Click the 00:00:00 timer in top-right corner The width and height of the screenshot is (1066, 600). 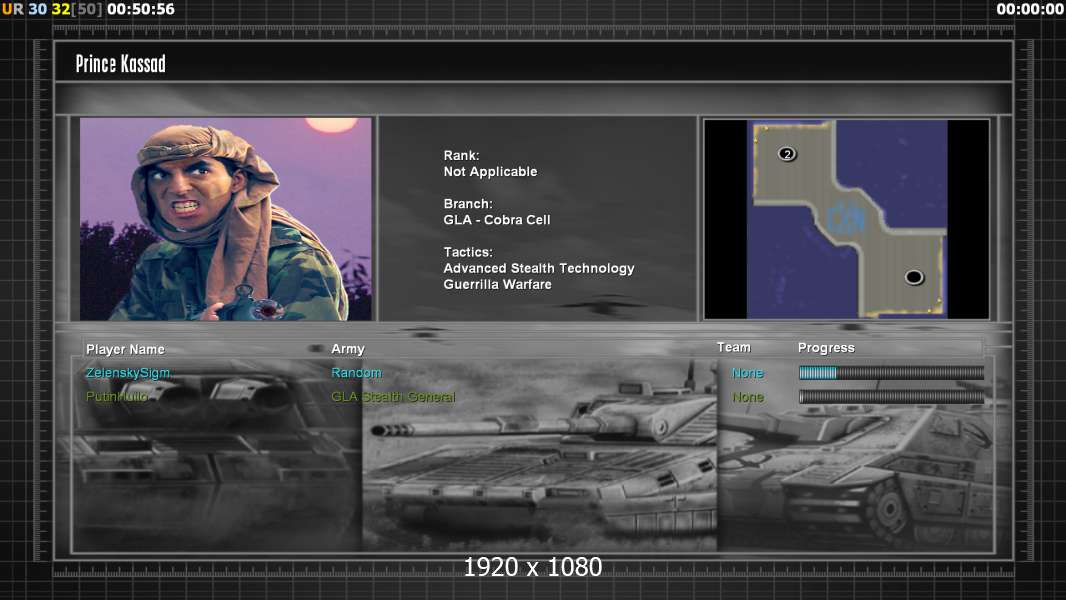(1030, 10)
